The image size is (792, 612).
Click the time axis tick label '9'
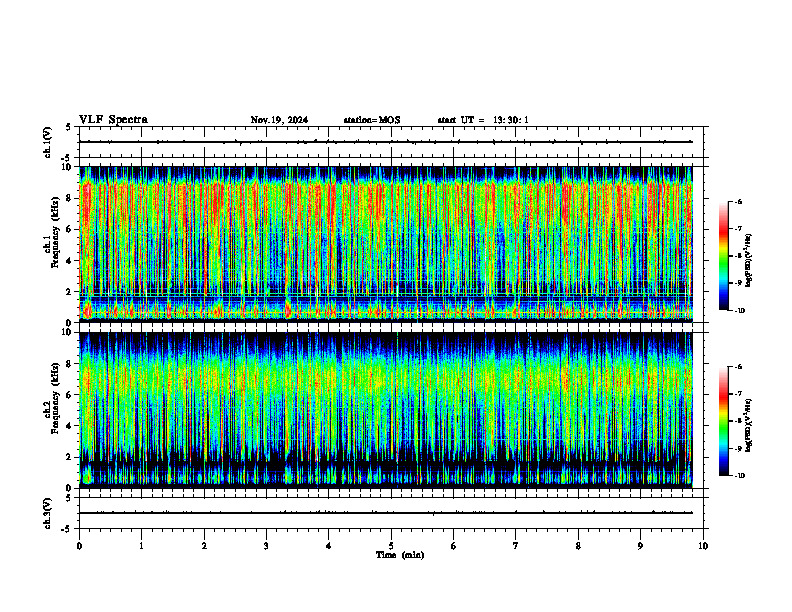pyautogui.click(x=640, y=546)
